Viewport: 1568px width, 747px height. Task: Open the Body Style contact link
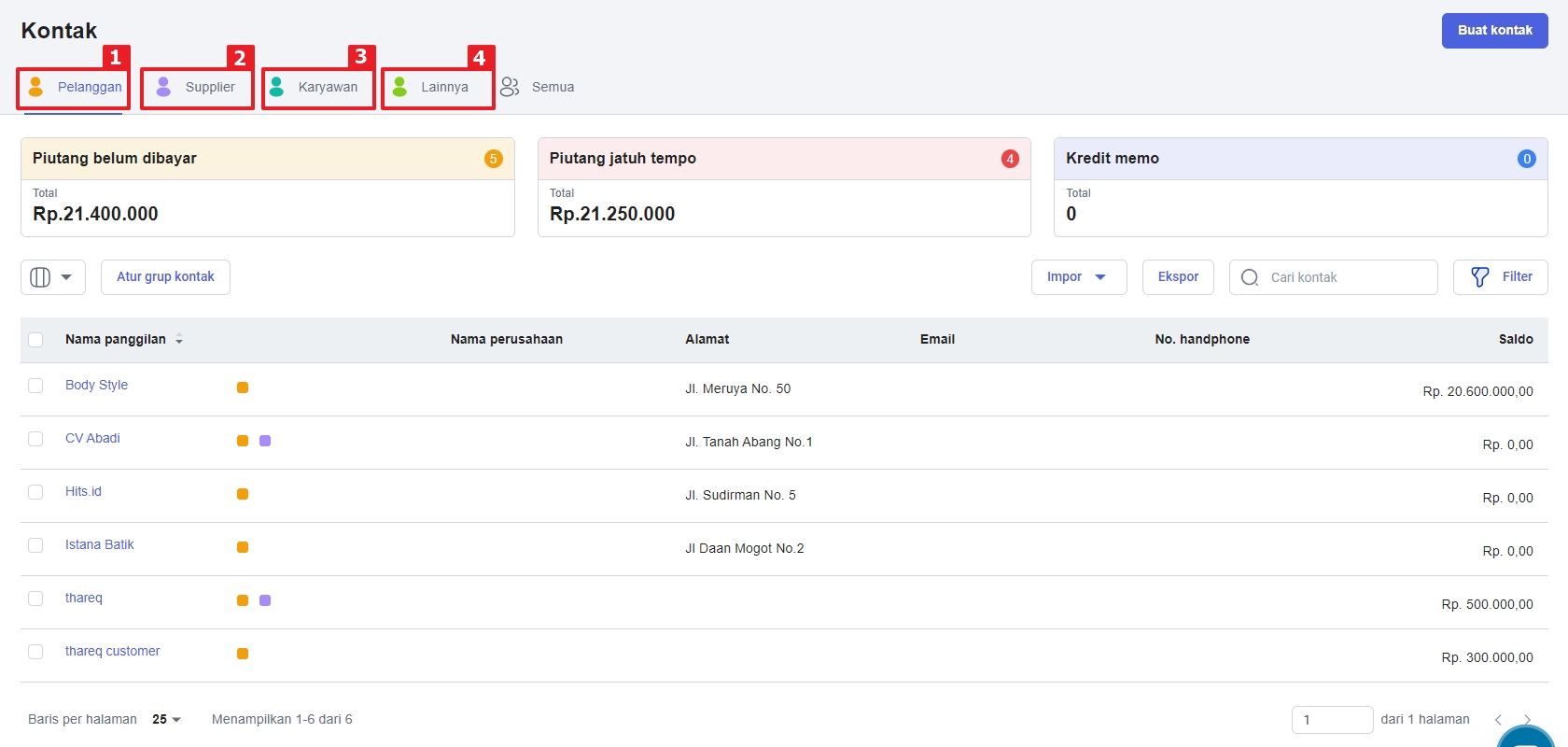point(96,385)
